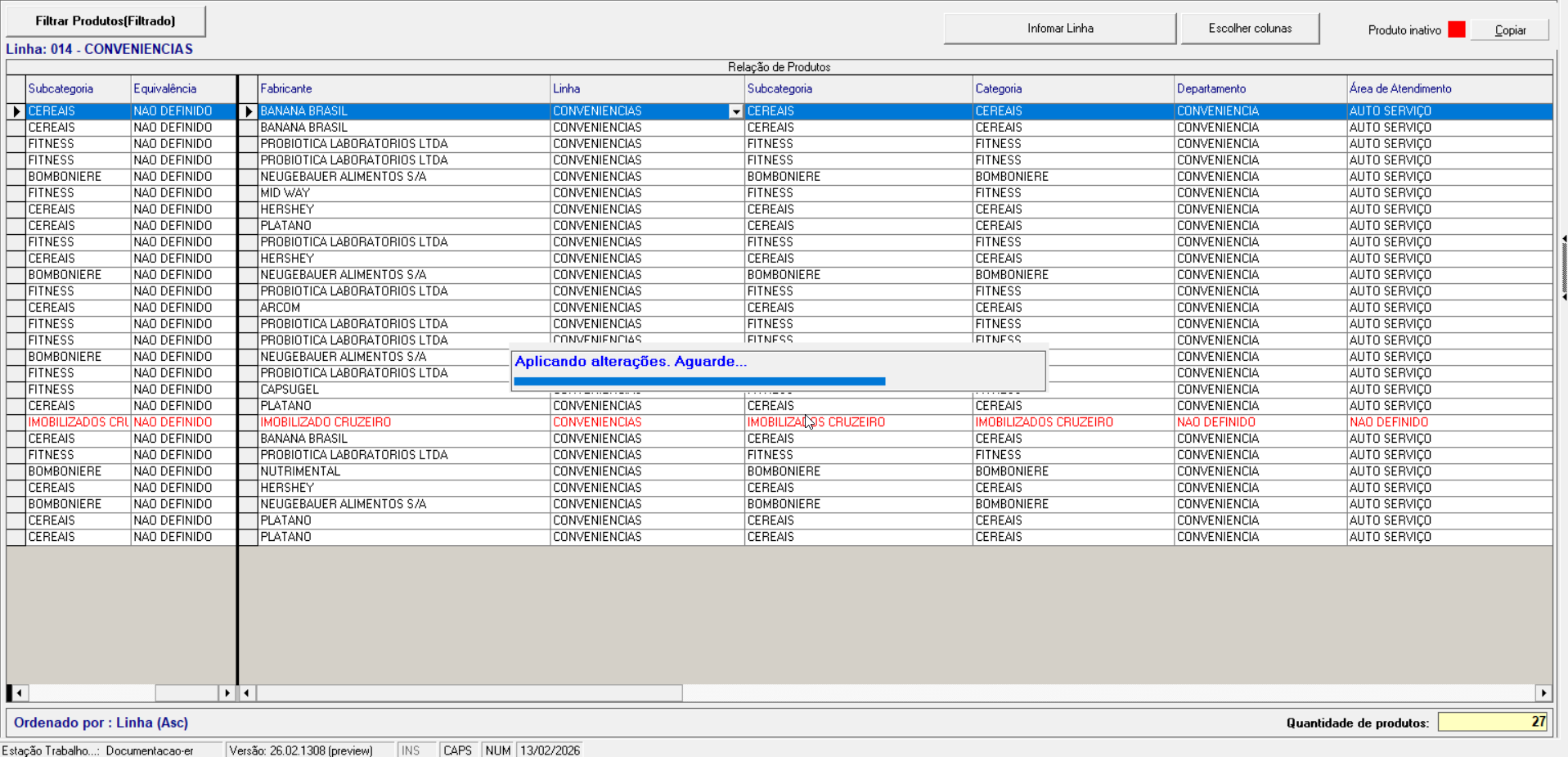Click the progress bar in Aplicando alterações dialog
The height and width of the screenshot is (757, 1568).
[x=699, y=381]
